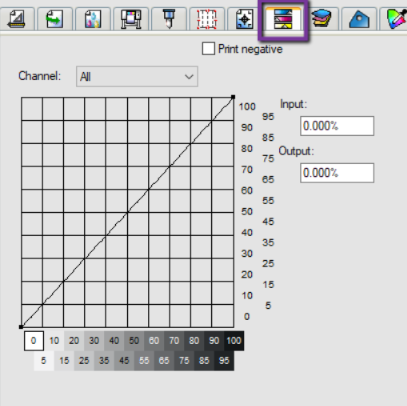
Task: Select the curve's bottom-left end point
Action: 21,327
